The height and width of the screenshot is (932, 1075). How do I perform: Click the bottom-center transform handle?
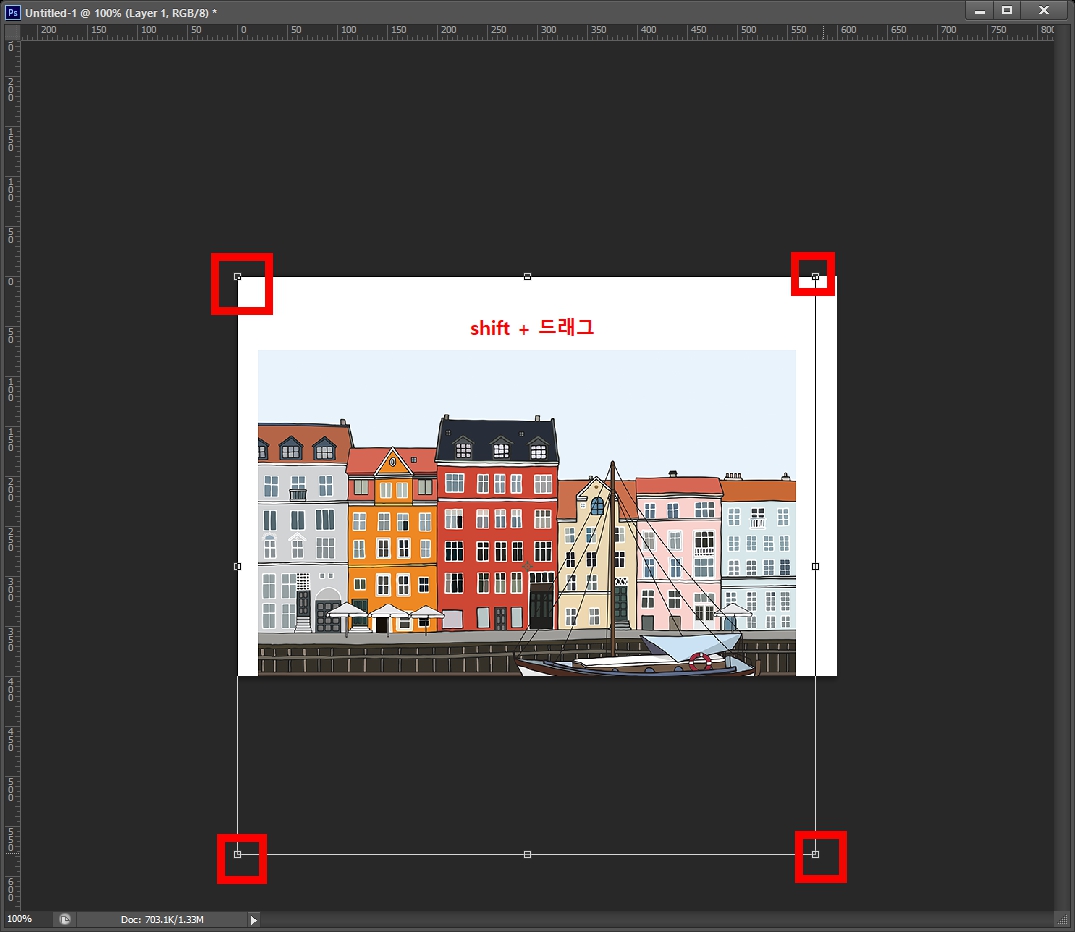pyautogui.click(x=527, y=855)
